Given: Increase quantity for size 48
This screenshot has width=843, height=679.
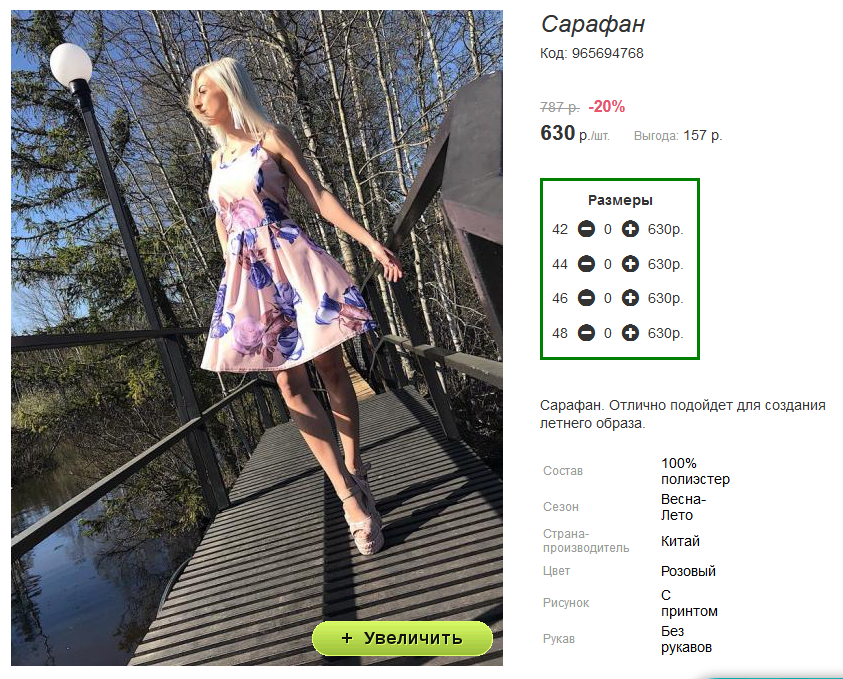Looking at the screenshot, I should tap(630, 333).
